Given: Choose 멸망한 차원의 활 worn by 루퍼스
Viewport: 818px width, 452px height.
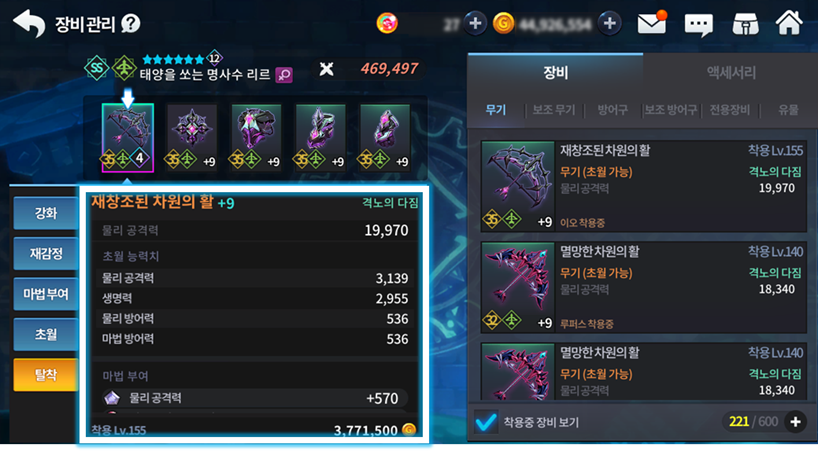Looking at the screenshot, I should (643, 287).
